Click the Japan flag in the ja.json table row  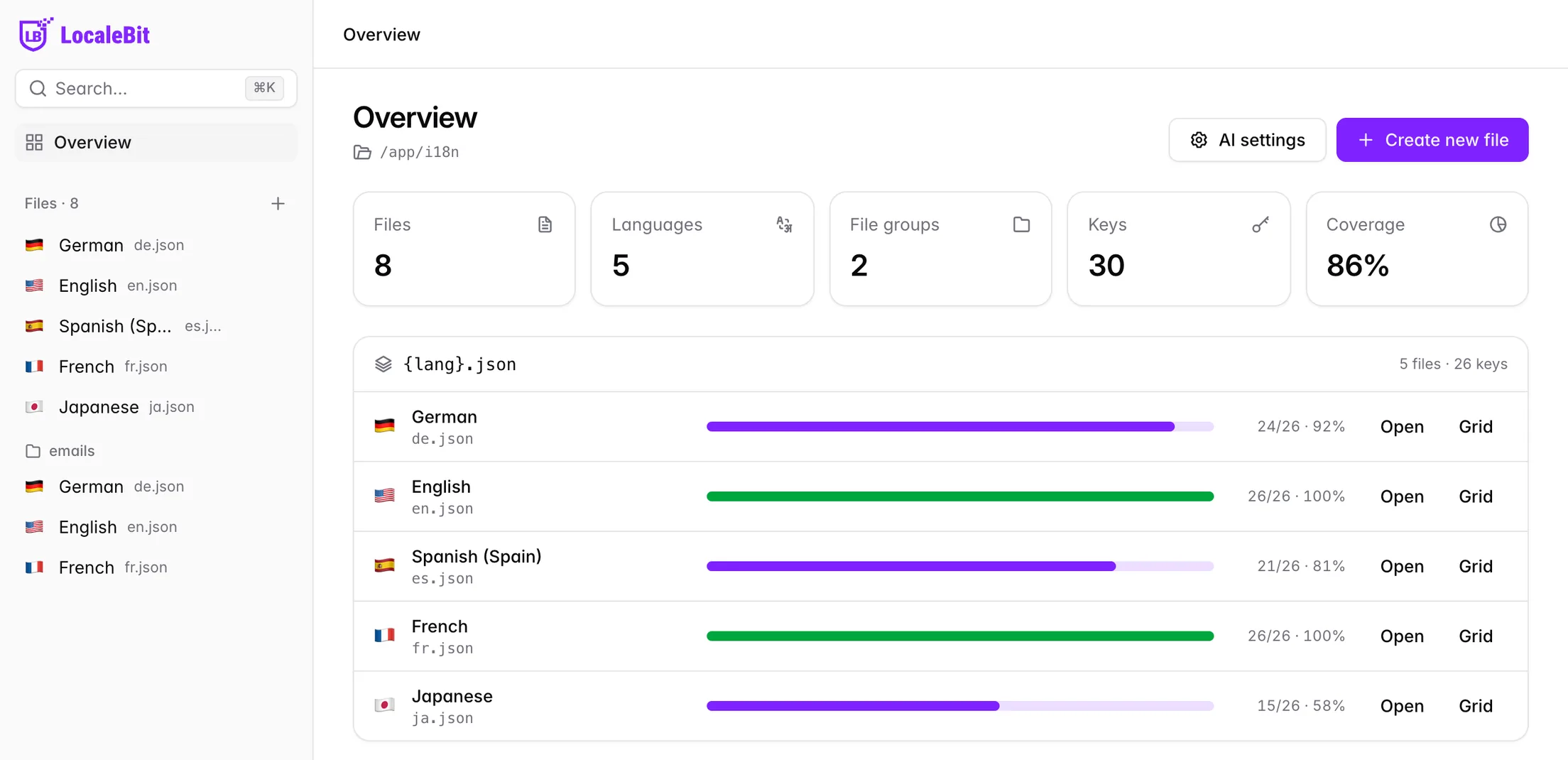click(x=384, y=705)
